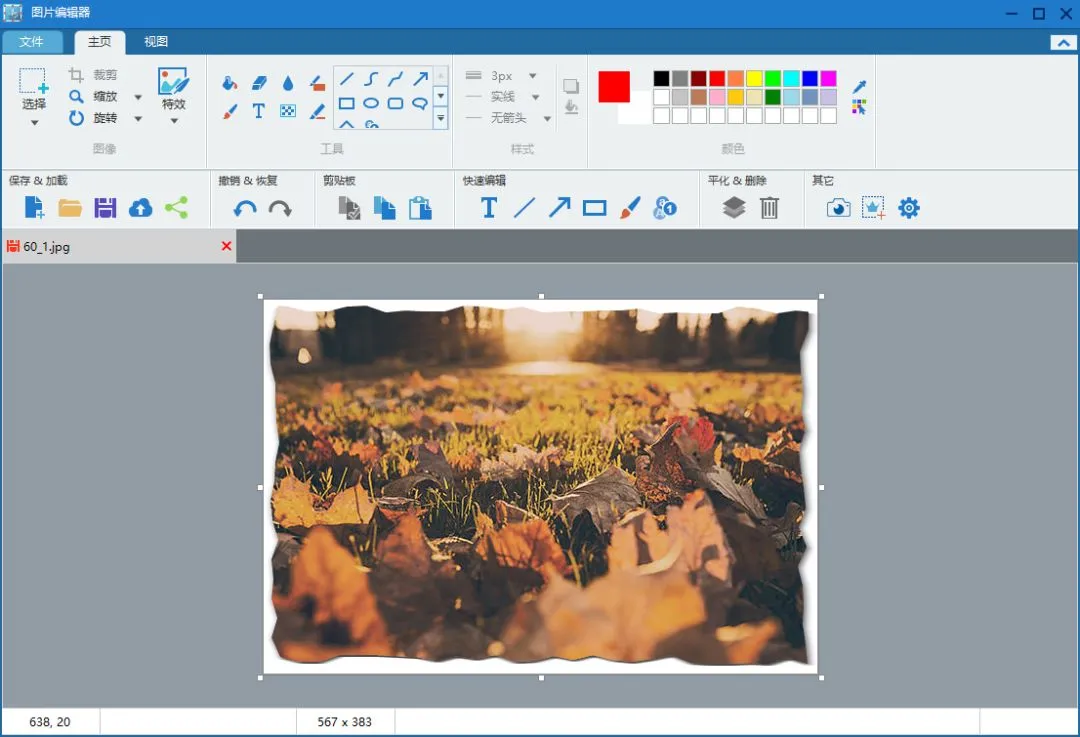The height and width of the screenshot is (737, 1080).
Task: Expand the 特效 effects dropdown
Action: 174,121
